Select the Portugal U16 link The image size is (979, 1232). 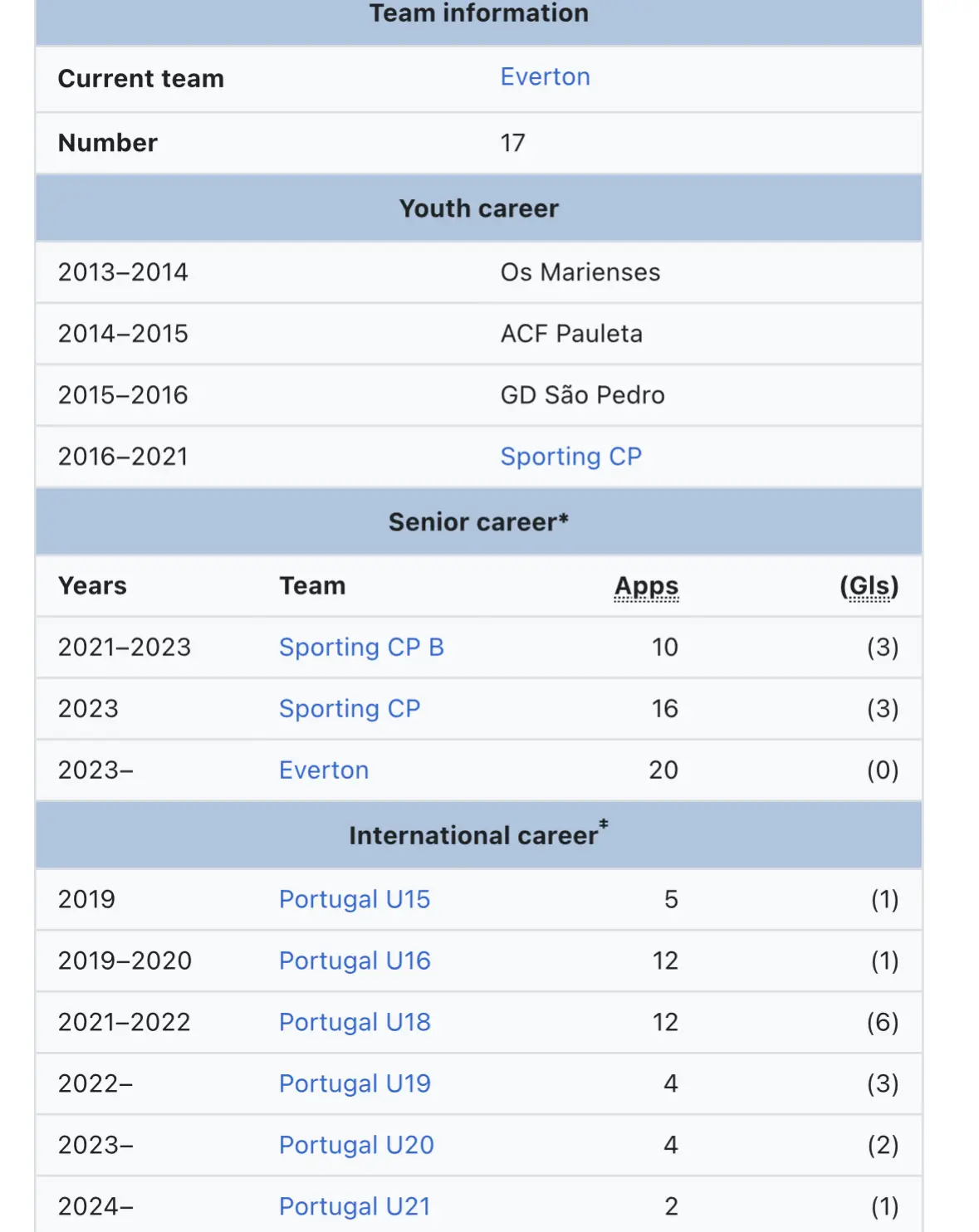tap(355, 961)
